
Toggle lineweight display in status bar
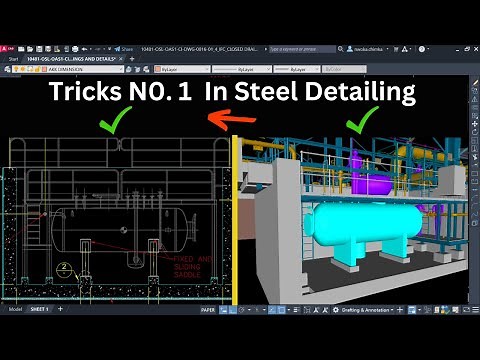point(297,310)
